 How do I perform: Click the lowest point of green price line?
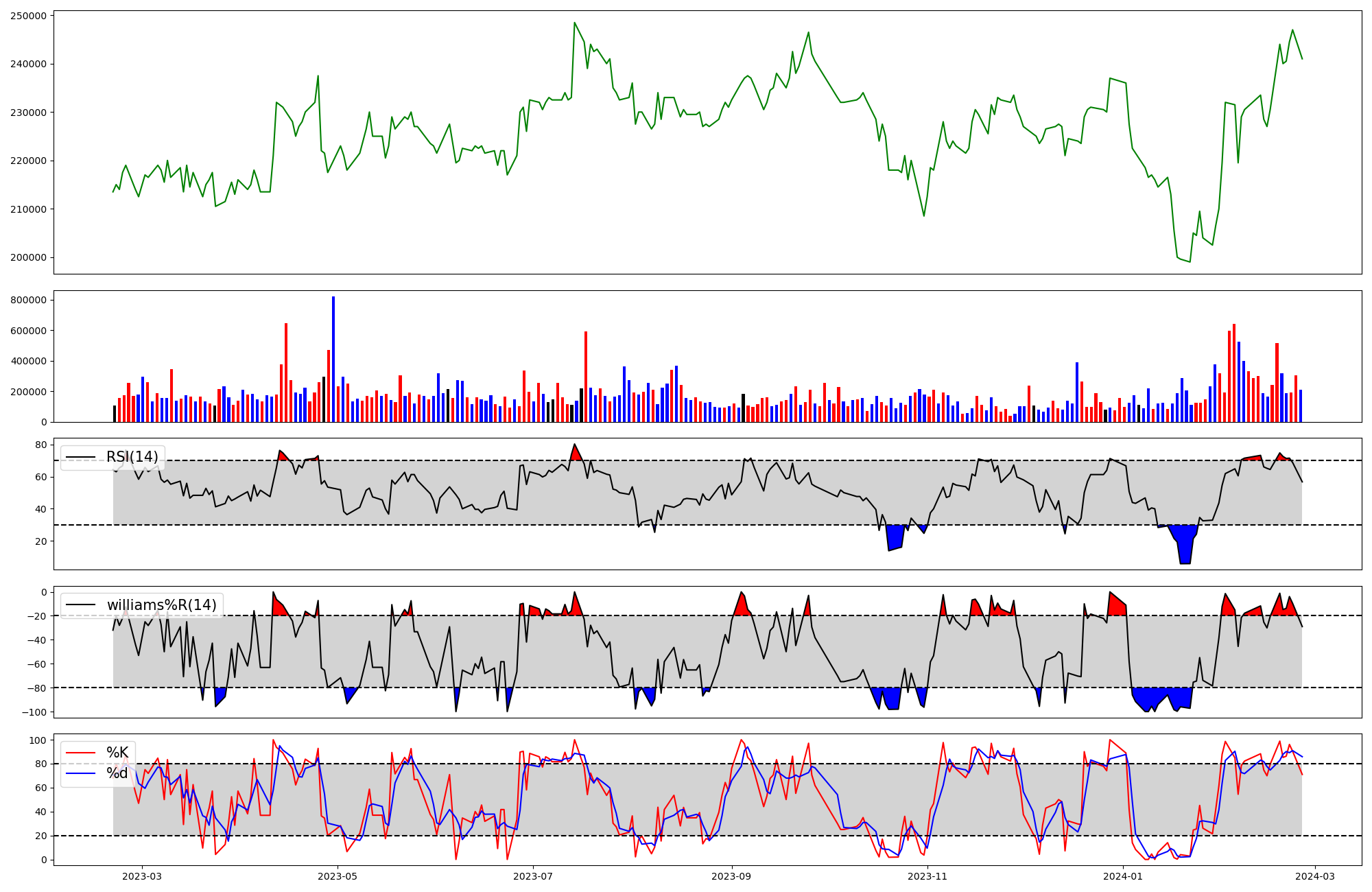1190,261
